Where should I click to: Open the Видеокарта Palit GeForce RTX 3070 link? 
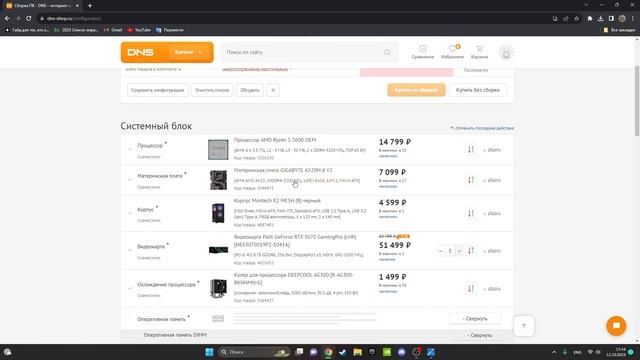pos(295,241)
